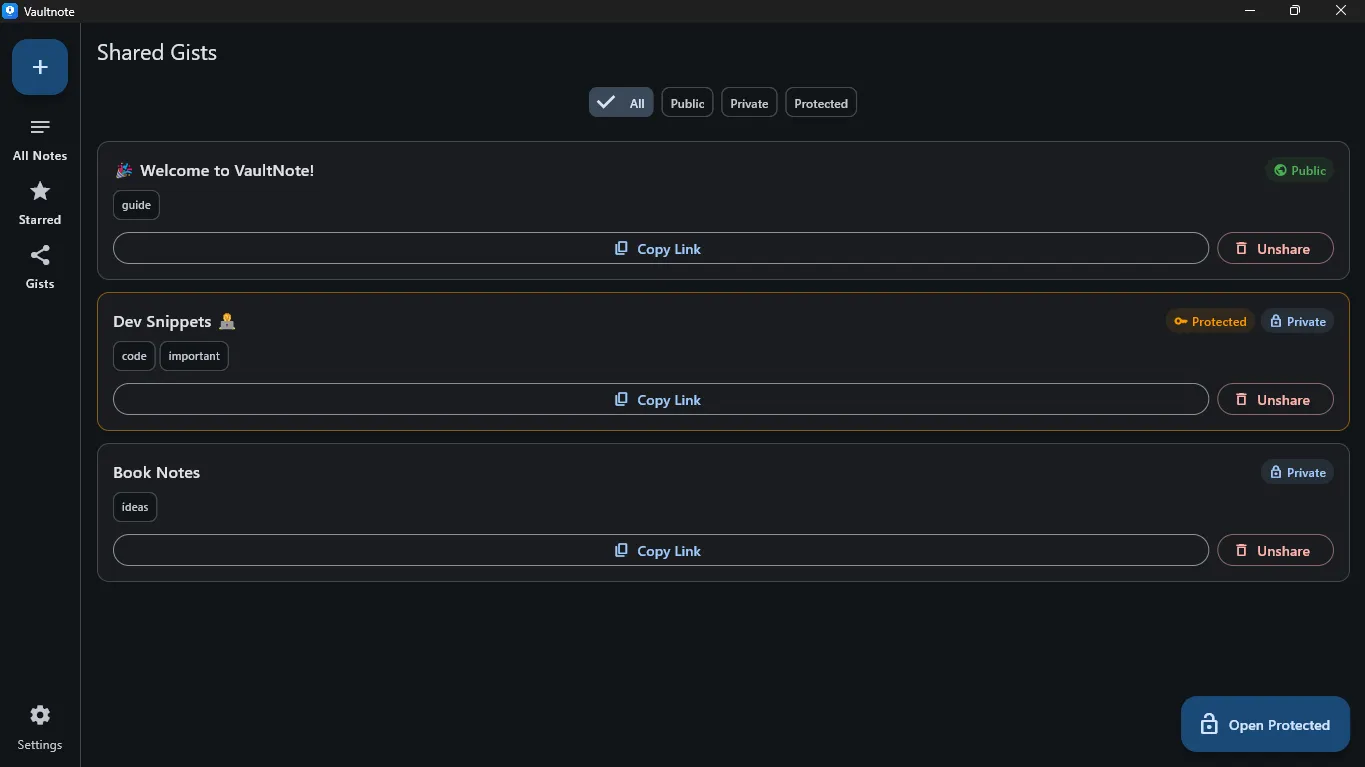
Task: Click the Public badge on Welcome to VaultNote
Action: tap(1299, 170)
